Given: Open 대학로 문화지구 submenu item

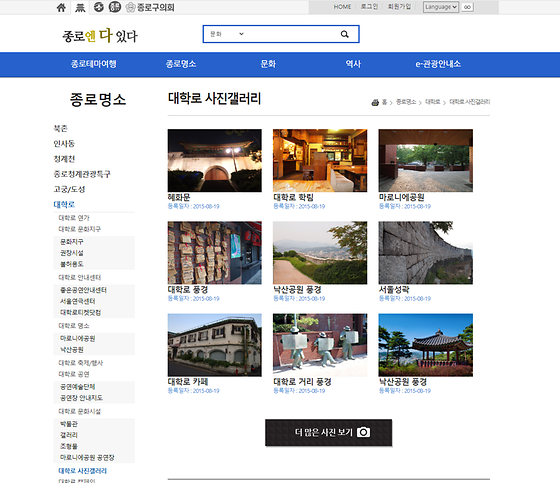Looking at the screenshot, I should tap(80, 229).
